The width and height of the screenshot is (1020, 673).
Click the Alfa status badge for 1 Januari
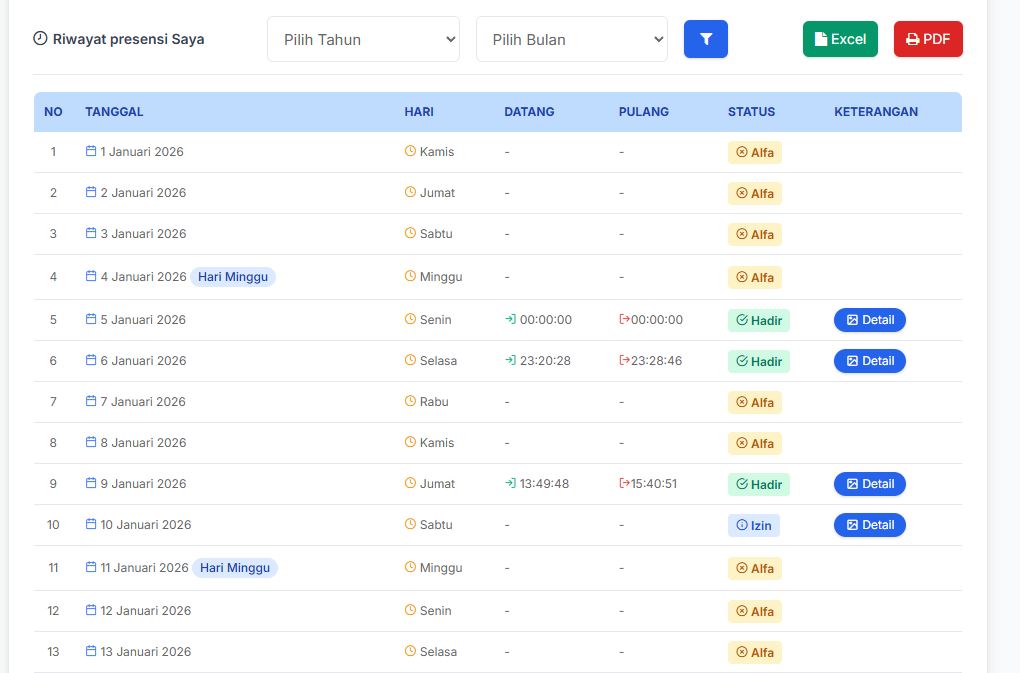coord(754,153)
